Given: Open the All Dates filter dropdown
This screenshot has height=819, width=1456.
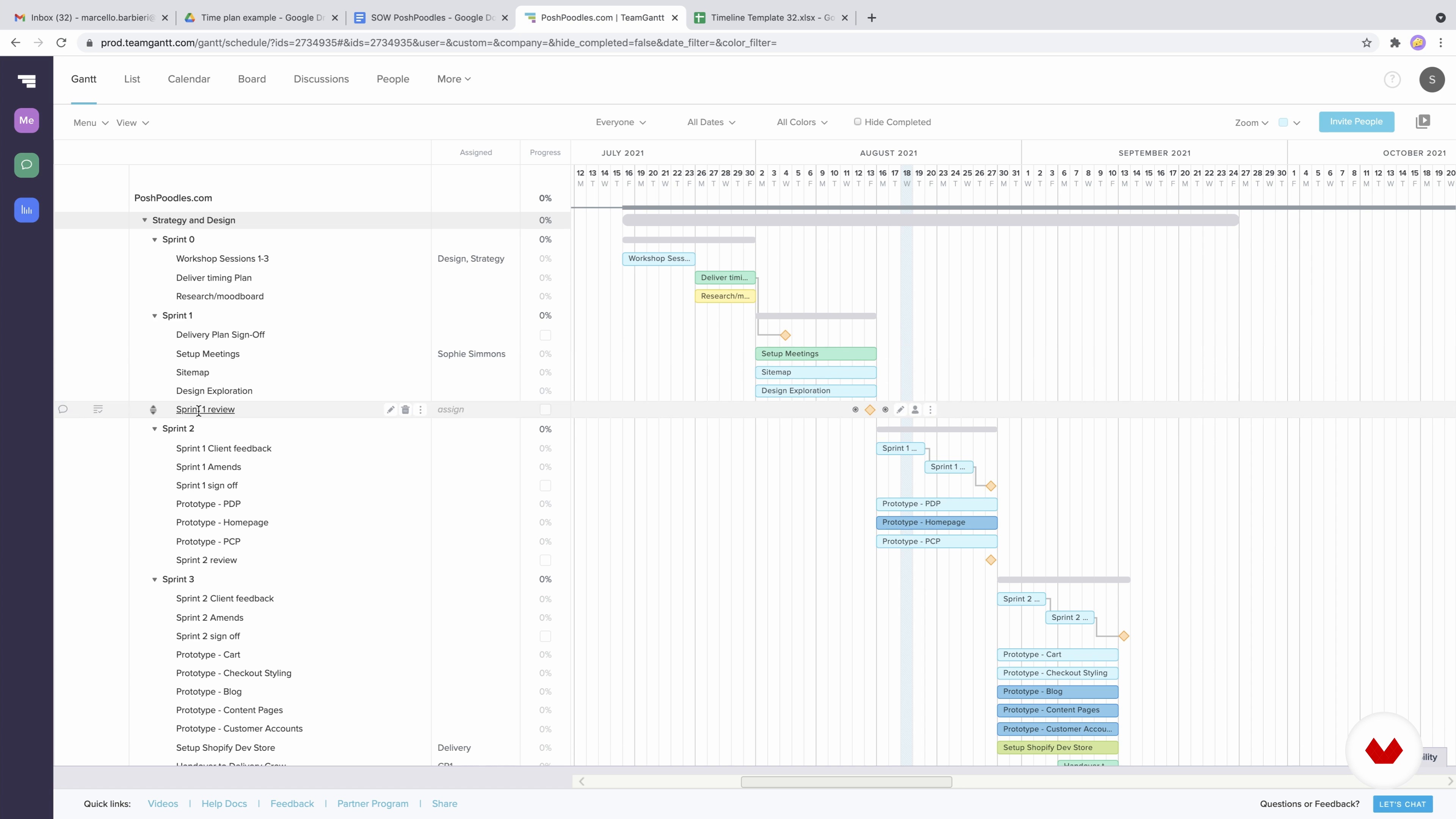Looking at the screenshot, I should point(711,122).
